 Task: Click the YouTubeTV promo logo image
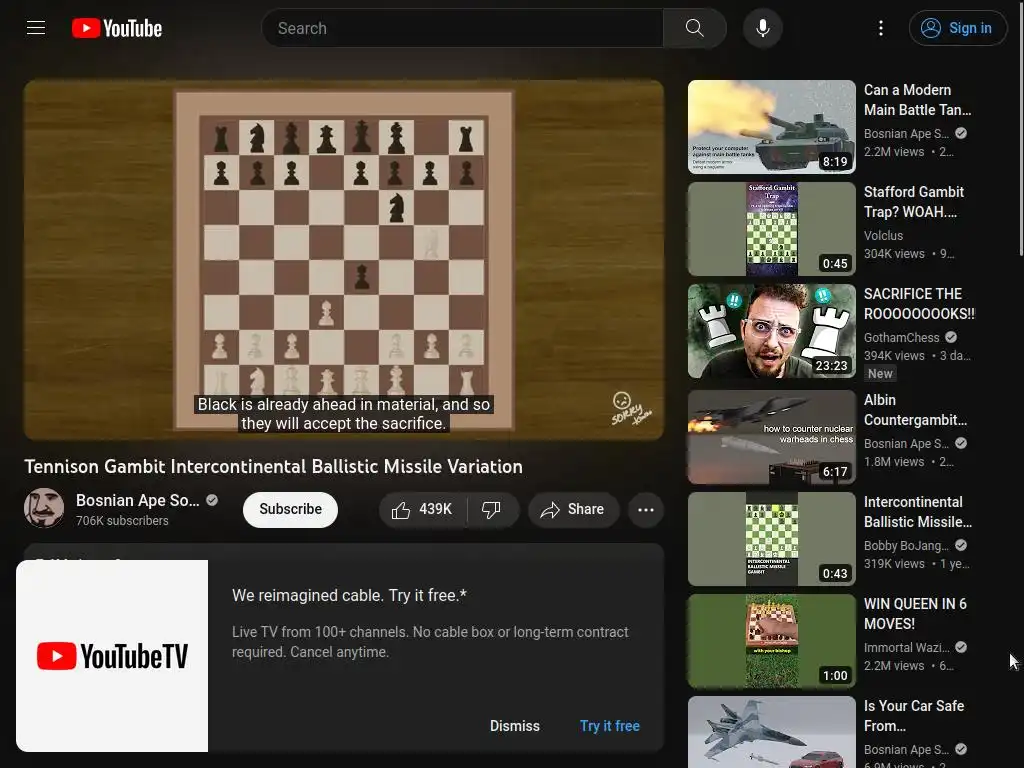tap(112, 656)
